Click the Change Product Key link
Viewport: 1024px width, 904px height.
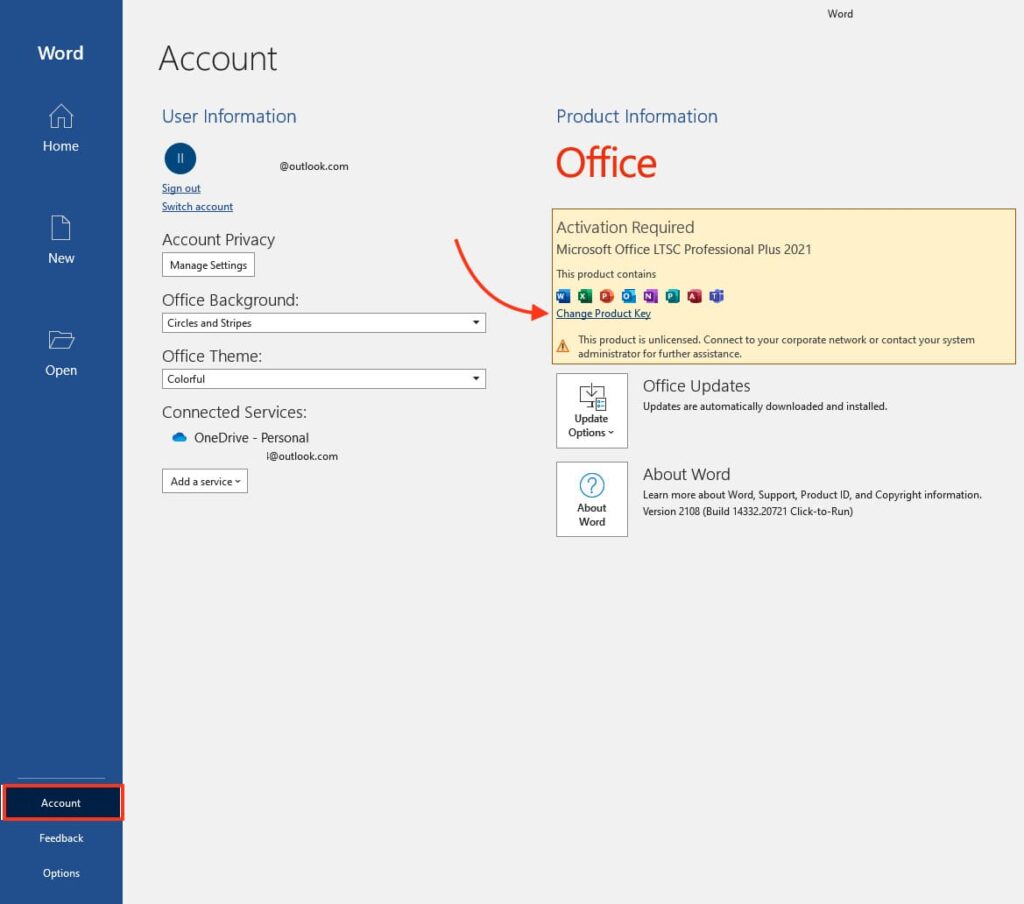coord(603,314)
